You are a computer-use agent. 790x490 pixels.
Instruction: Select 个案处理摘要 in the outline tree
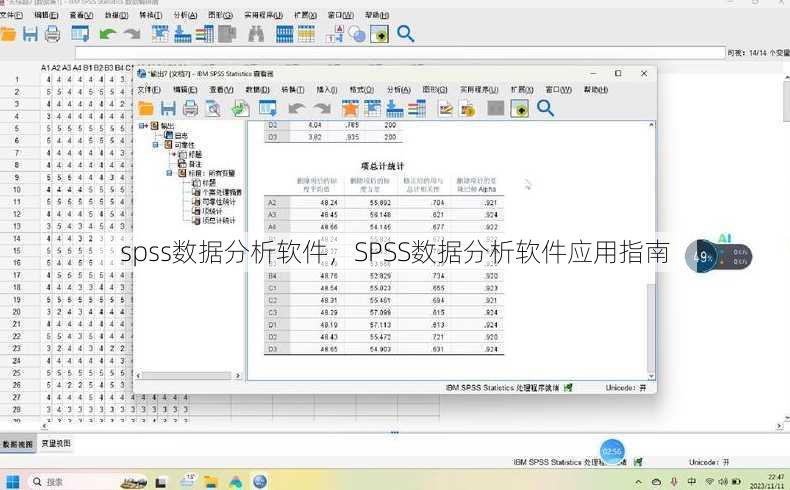[x=222, y=192]
